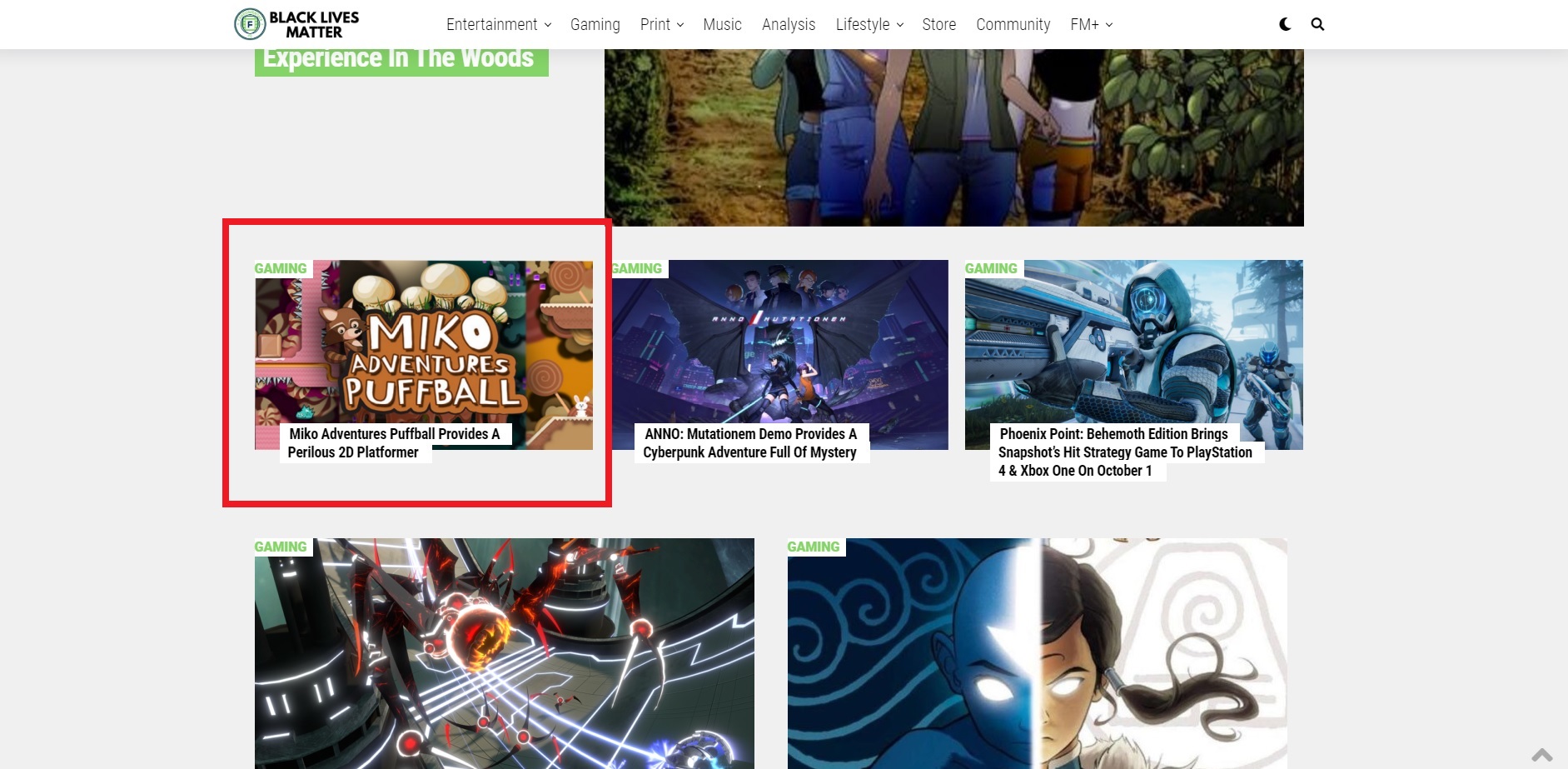
Task: Click the featured hero image of hikers
Action: 953,137
